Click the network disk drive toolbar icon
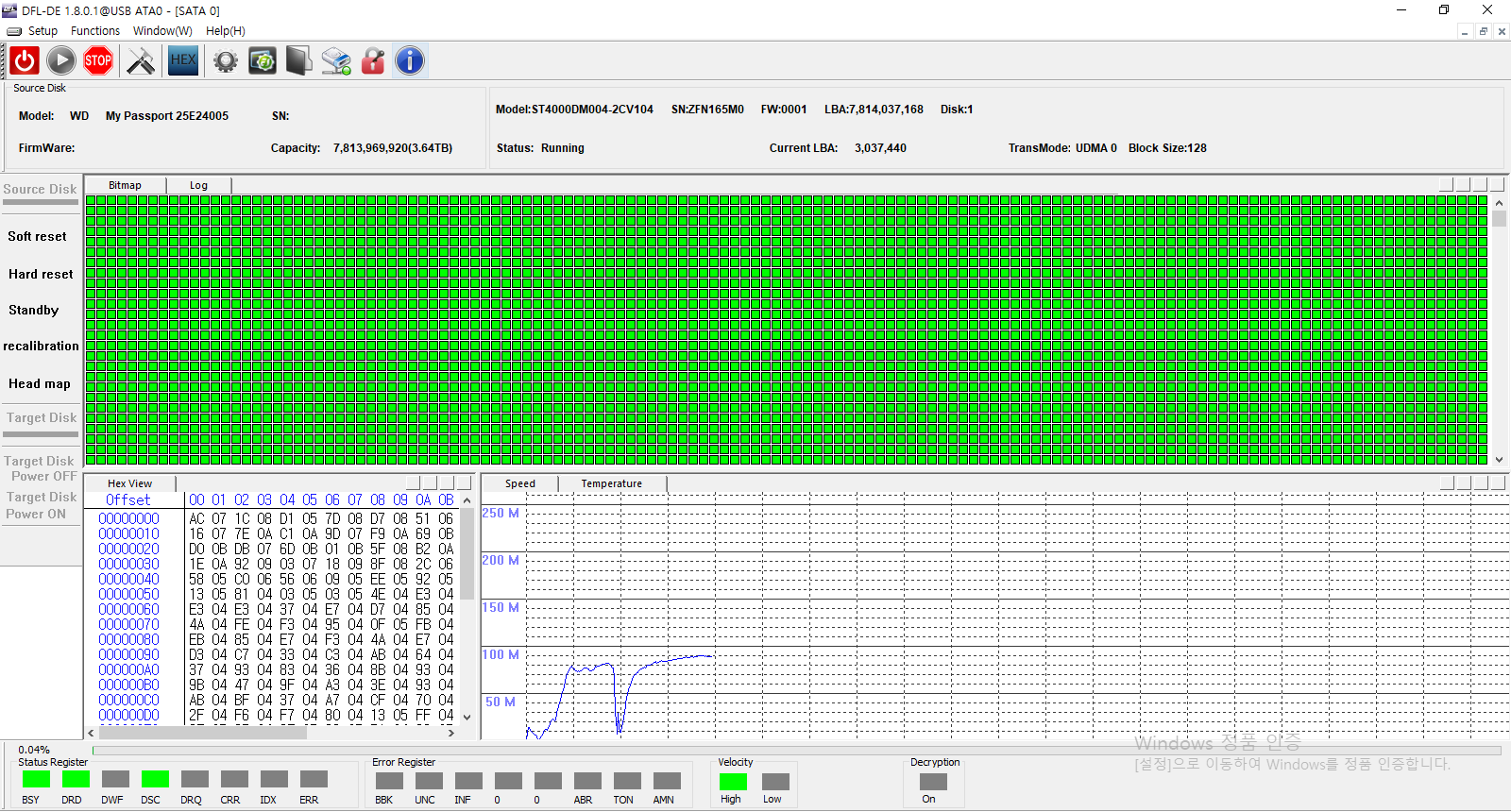The image size is (1511, 812). tap(335, 61)
